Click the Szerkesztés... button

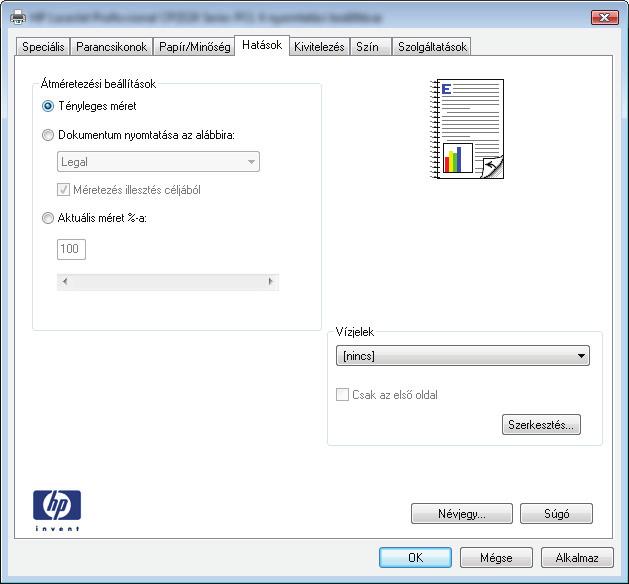[541, 425]
